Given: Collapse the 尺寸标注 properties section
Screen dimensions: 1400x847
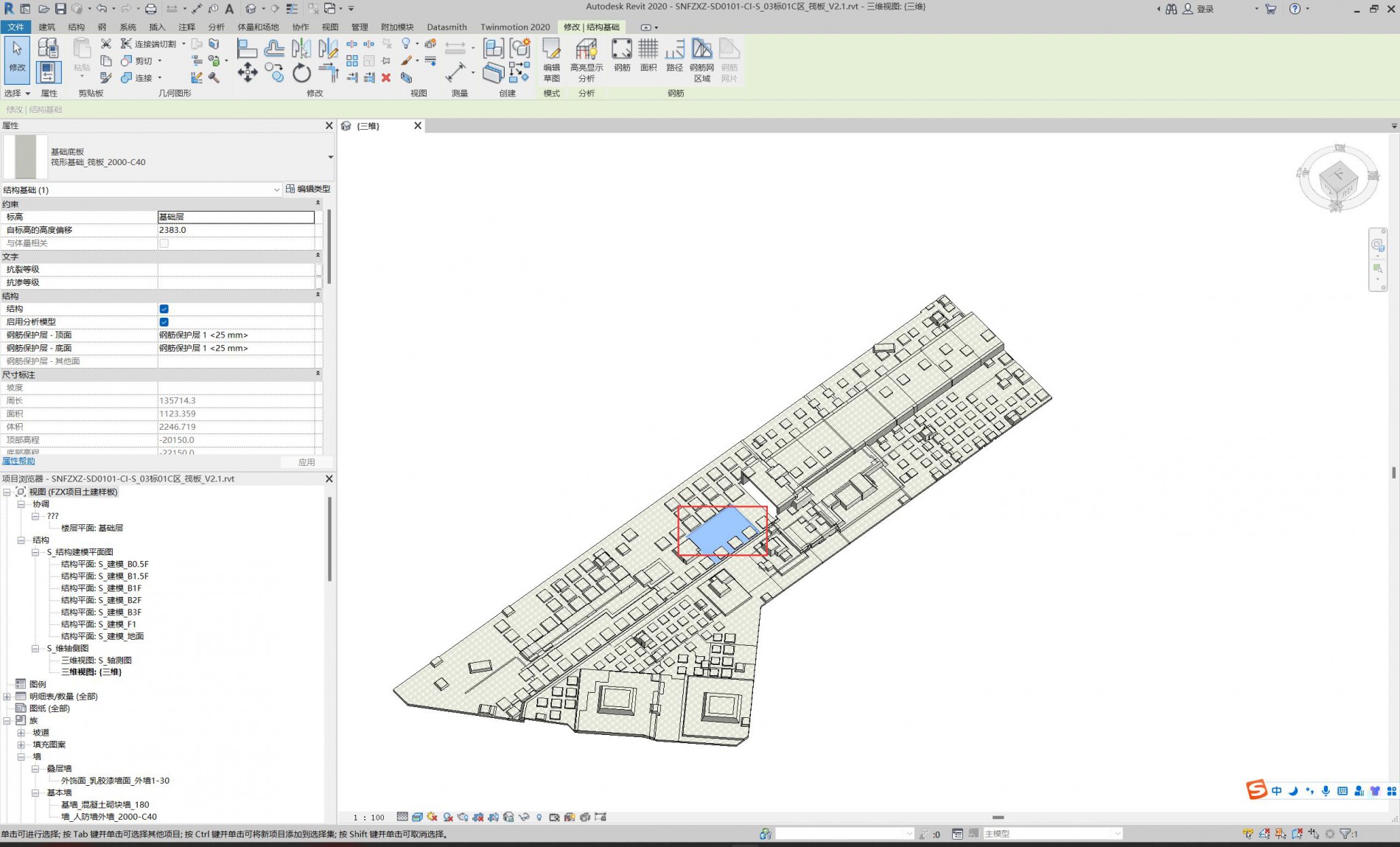Looking at the screenshot, I should 318,374.
